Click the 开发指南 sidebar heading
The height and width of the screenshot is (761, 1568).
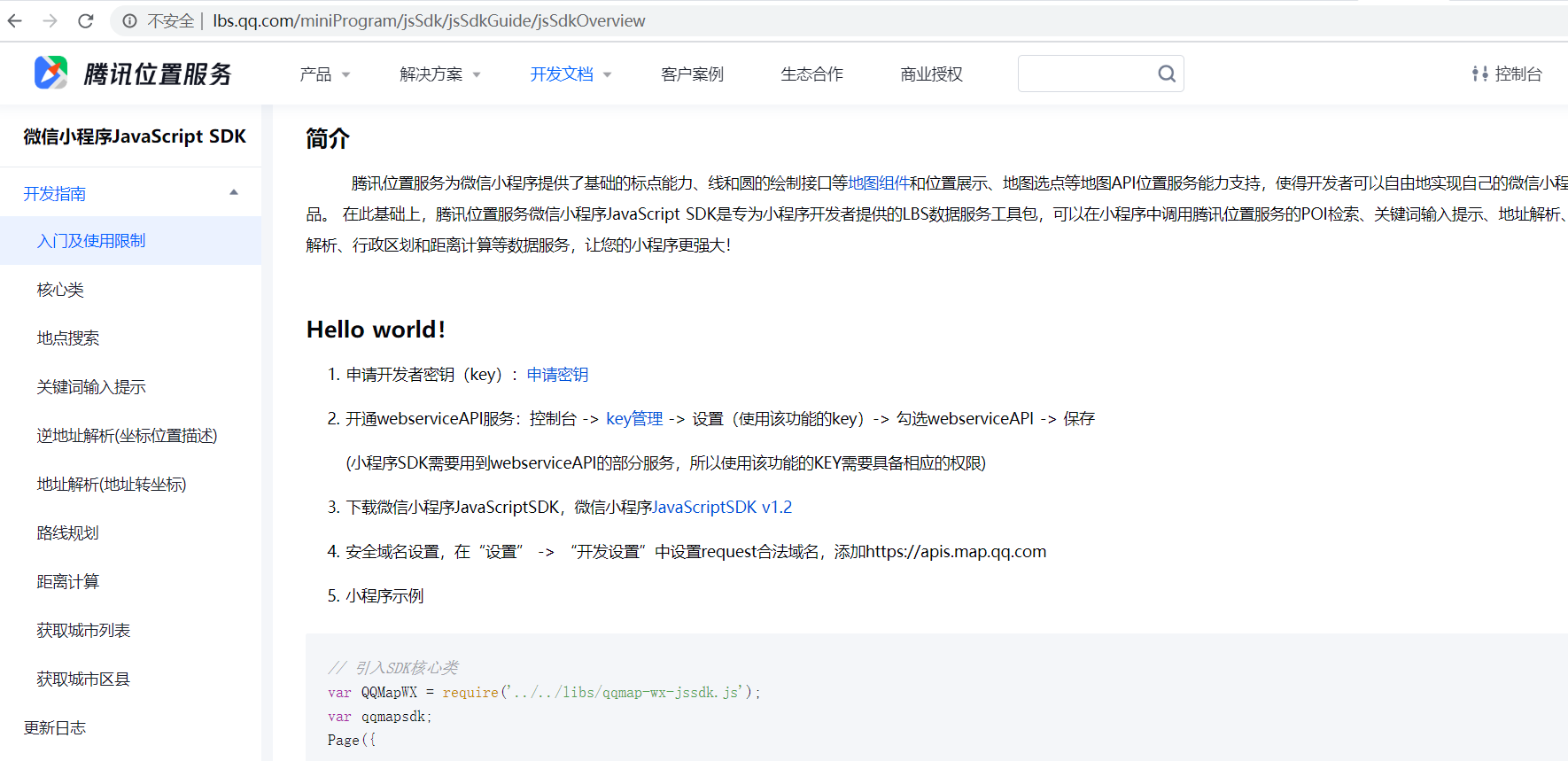point(55,194)
